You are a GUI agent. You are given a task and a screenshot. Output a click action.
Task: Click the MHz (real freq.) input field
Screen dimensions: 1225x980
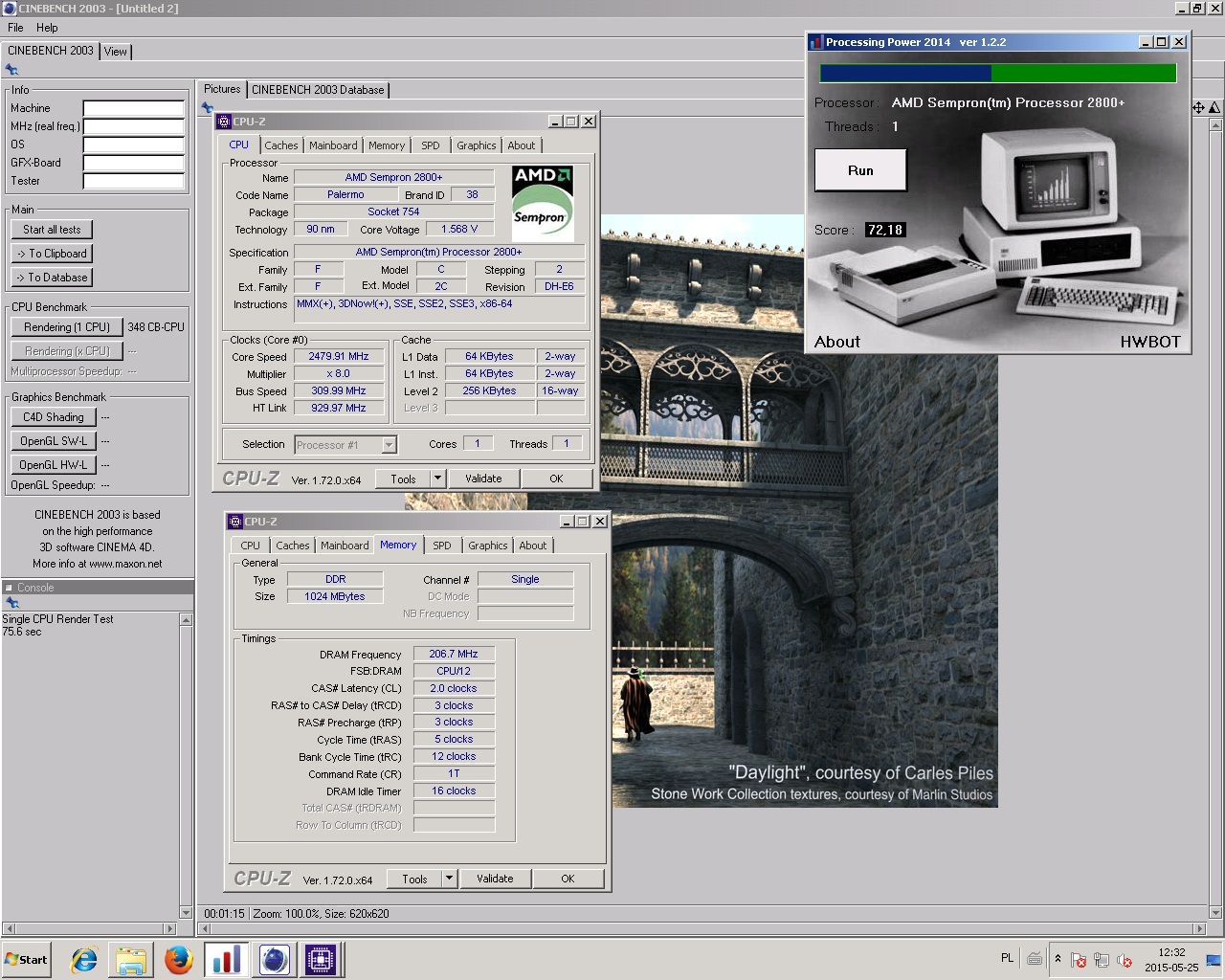point(134,126)
